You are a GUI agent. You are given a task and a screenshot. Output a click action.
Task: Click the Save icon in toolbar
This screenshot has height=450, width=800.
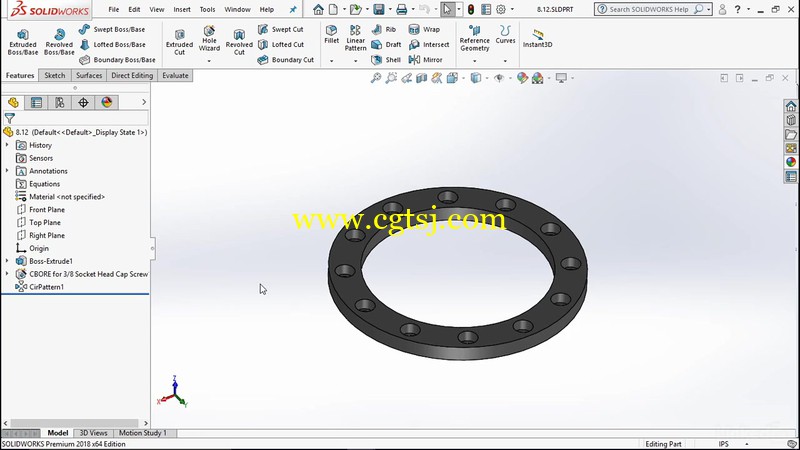point(379,9)
